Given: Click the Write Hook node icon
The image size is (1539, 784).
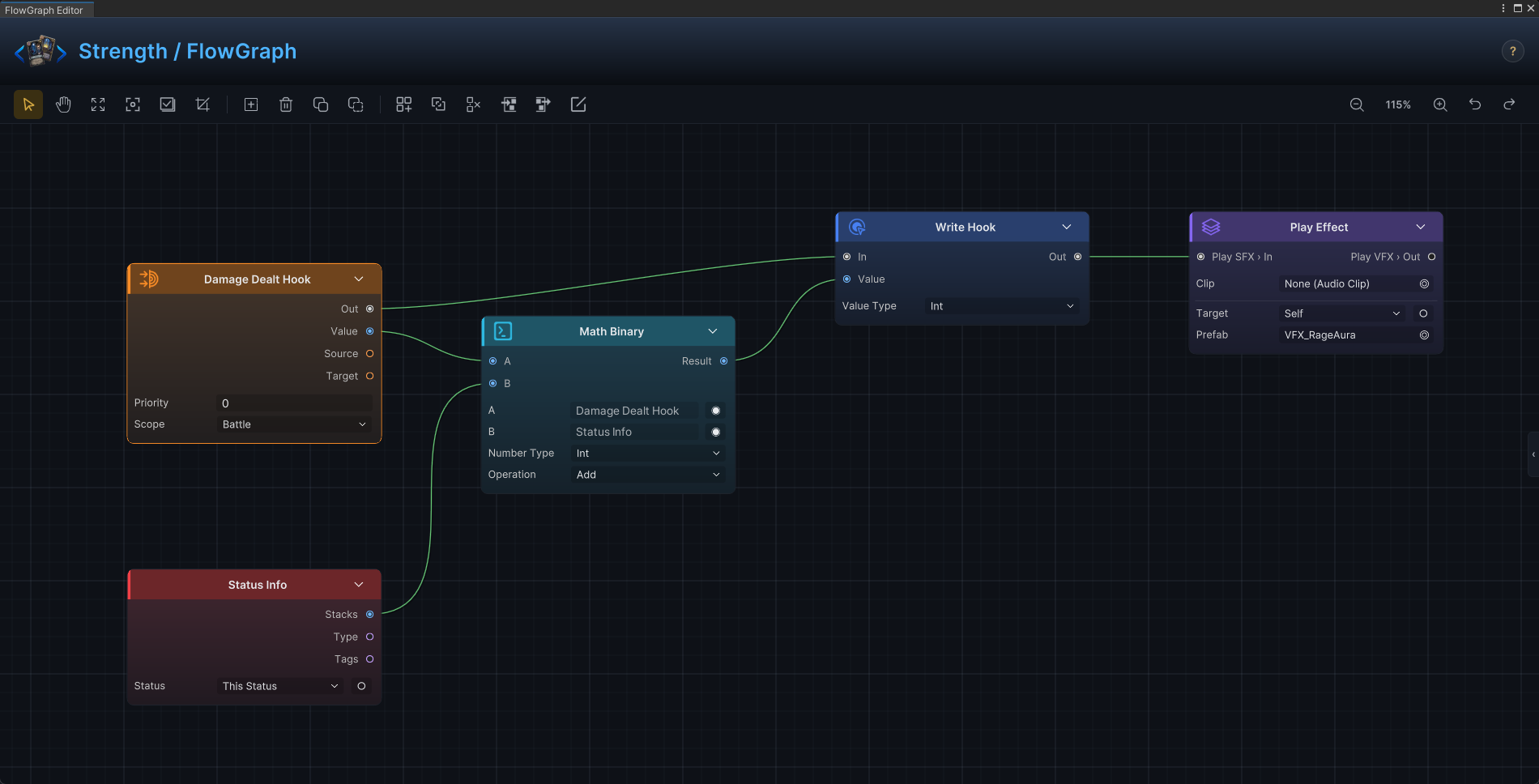Looking at the screenshot, I should 857,227.
